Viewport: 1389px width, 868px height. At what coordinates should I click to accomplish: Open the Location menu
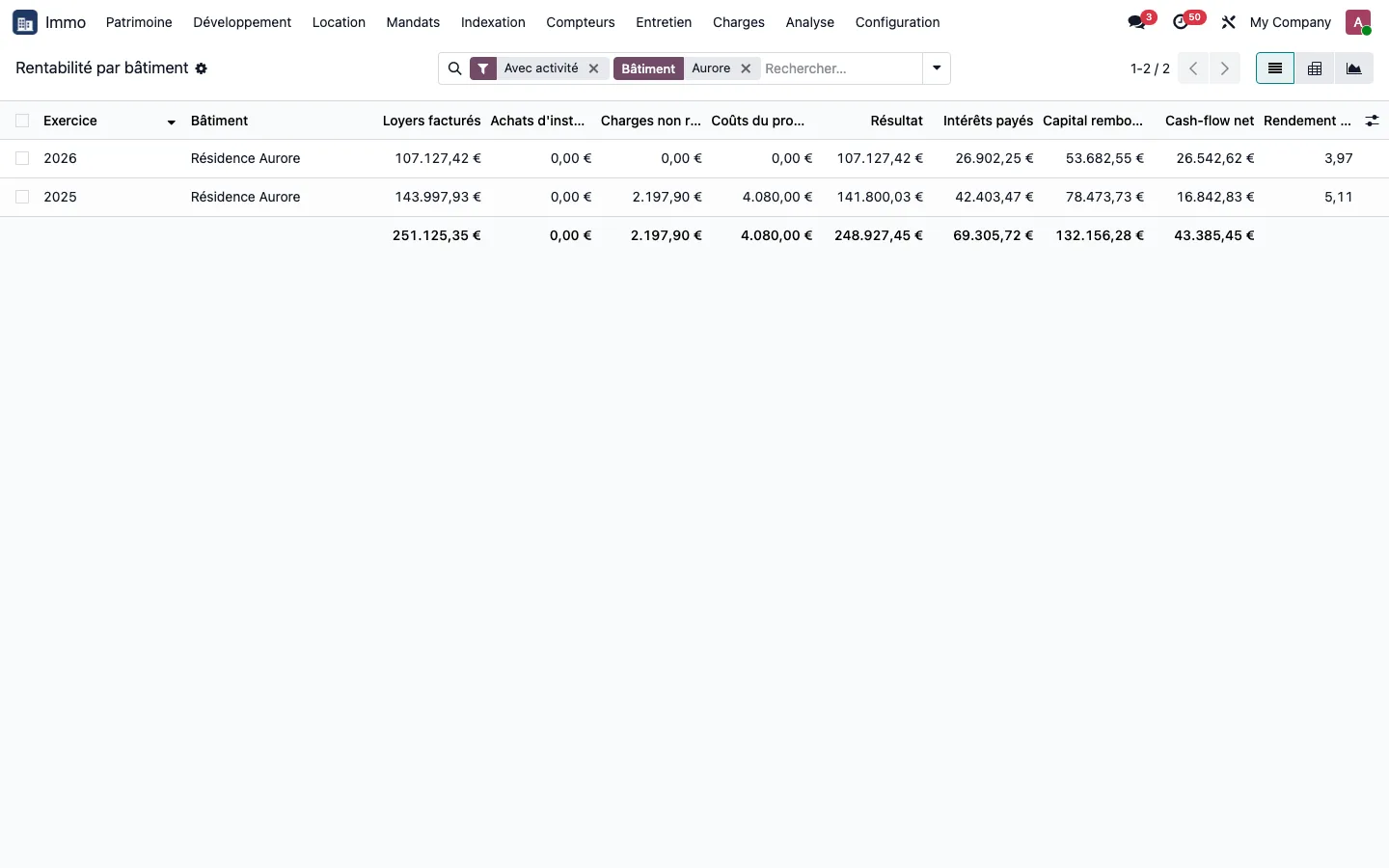pyautogui.click(x=339, y=22)
